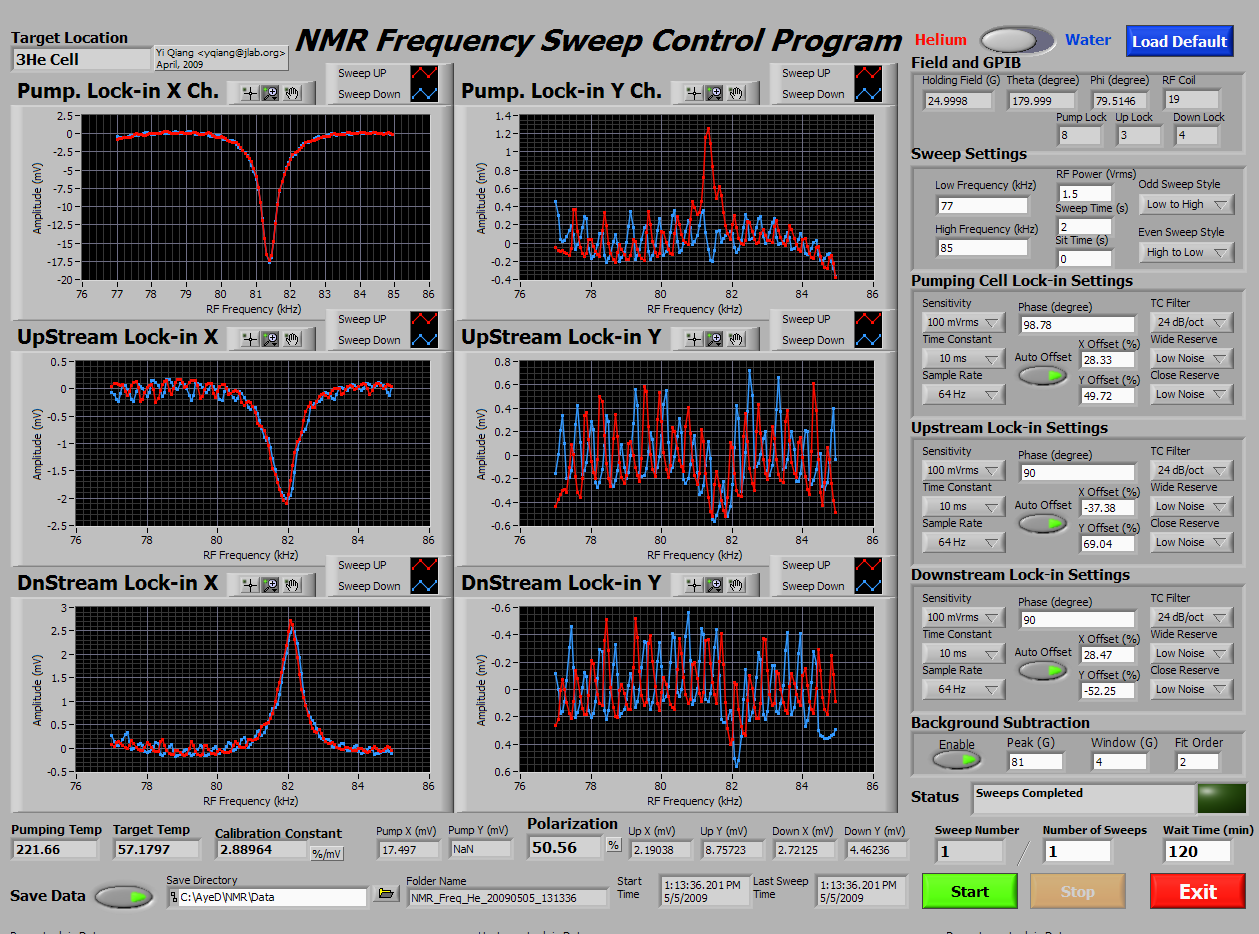Select pan hand tool on Pump. Lock-in Y graph

click(x=737, y=93)
